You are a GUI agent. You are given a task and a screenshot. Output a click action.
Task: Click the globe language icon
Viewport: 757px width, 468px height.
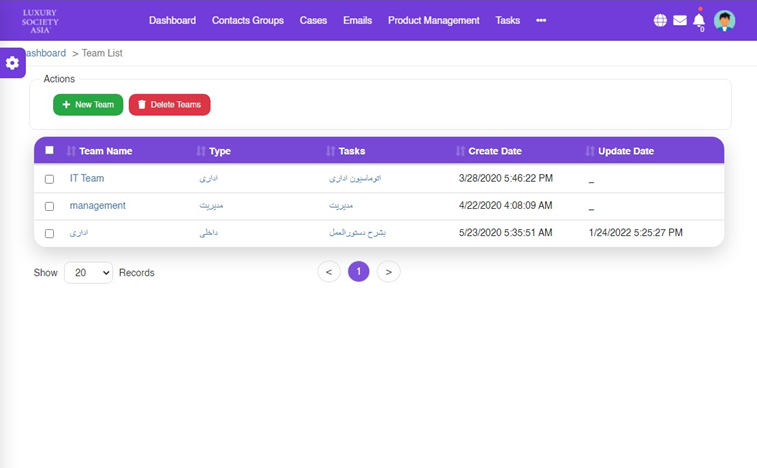click(660, 20)
